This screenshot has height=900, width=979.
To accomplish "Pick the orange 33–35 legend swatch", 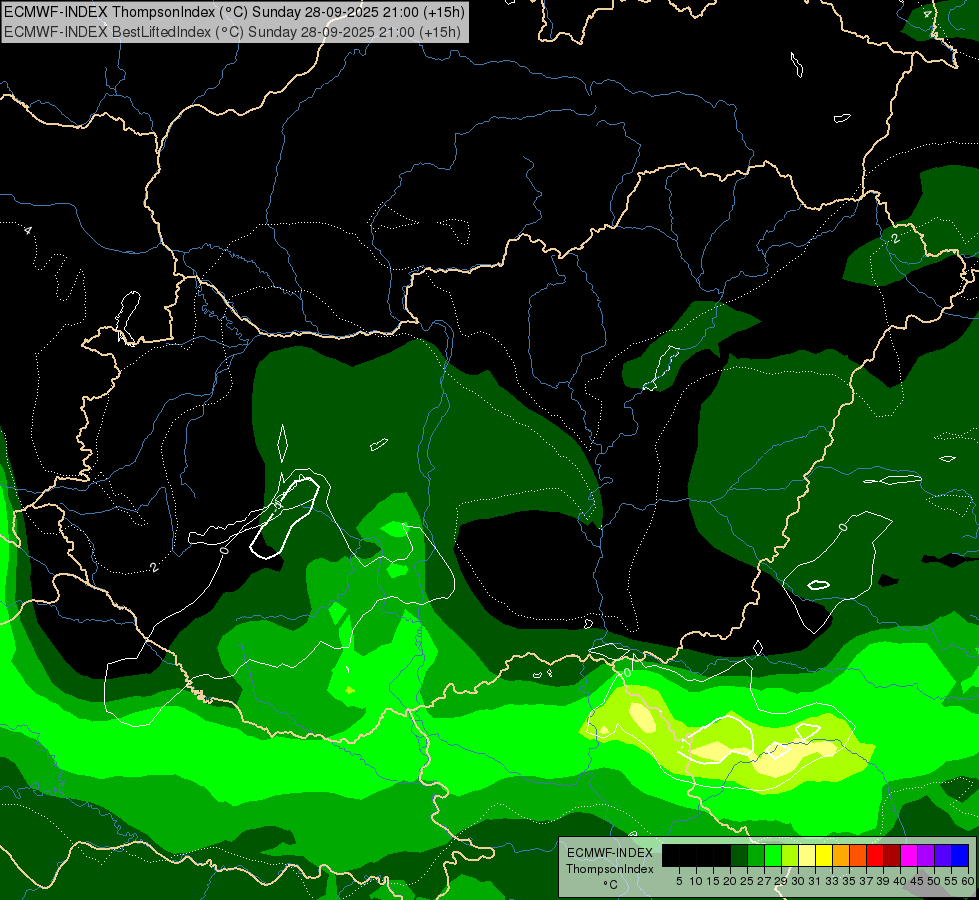I will click(x=841, y=855).
